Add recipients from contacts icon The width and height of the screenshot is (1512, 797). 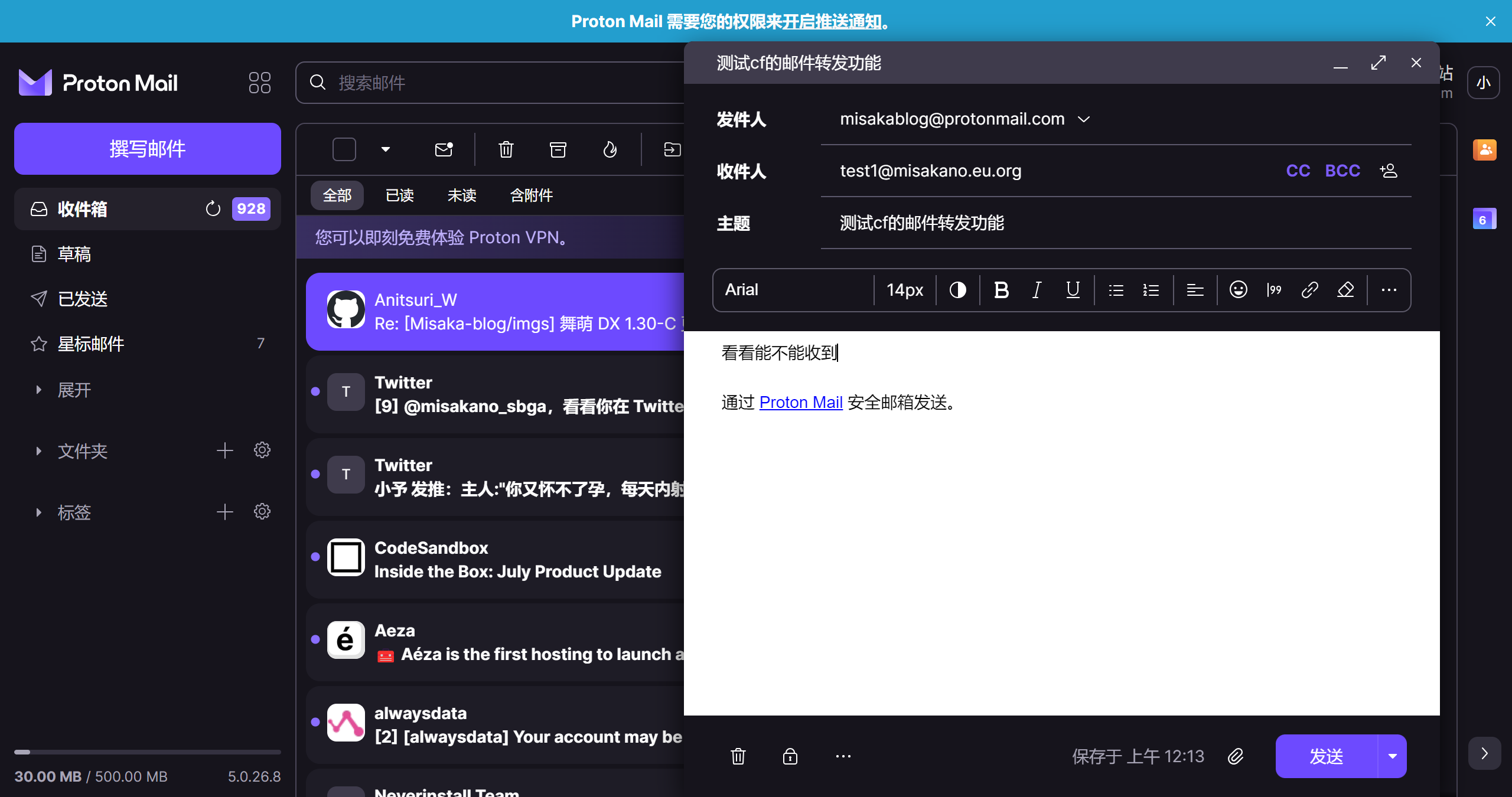(1389, 171)
